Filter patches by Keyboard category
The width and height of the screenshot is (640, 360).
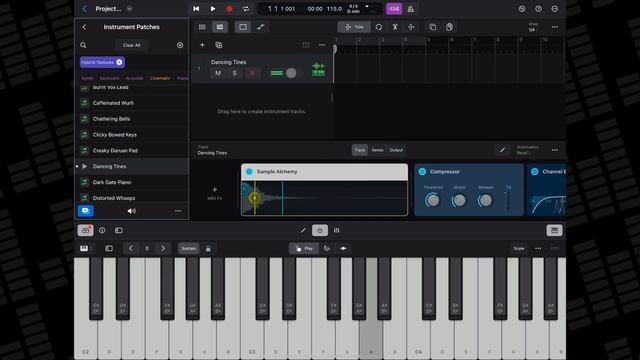coord(109,78)
